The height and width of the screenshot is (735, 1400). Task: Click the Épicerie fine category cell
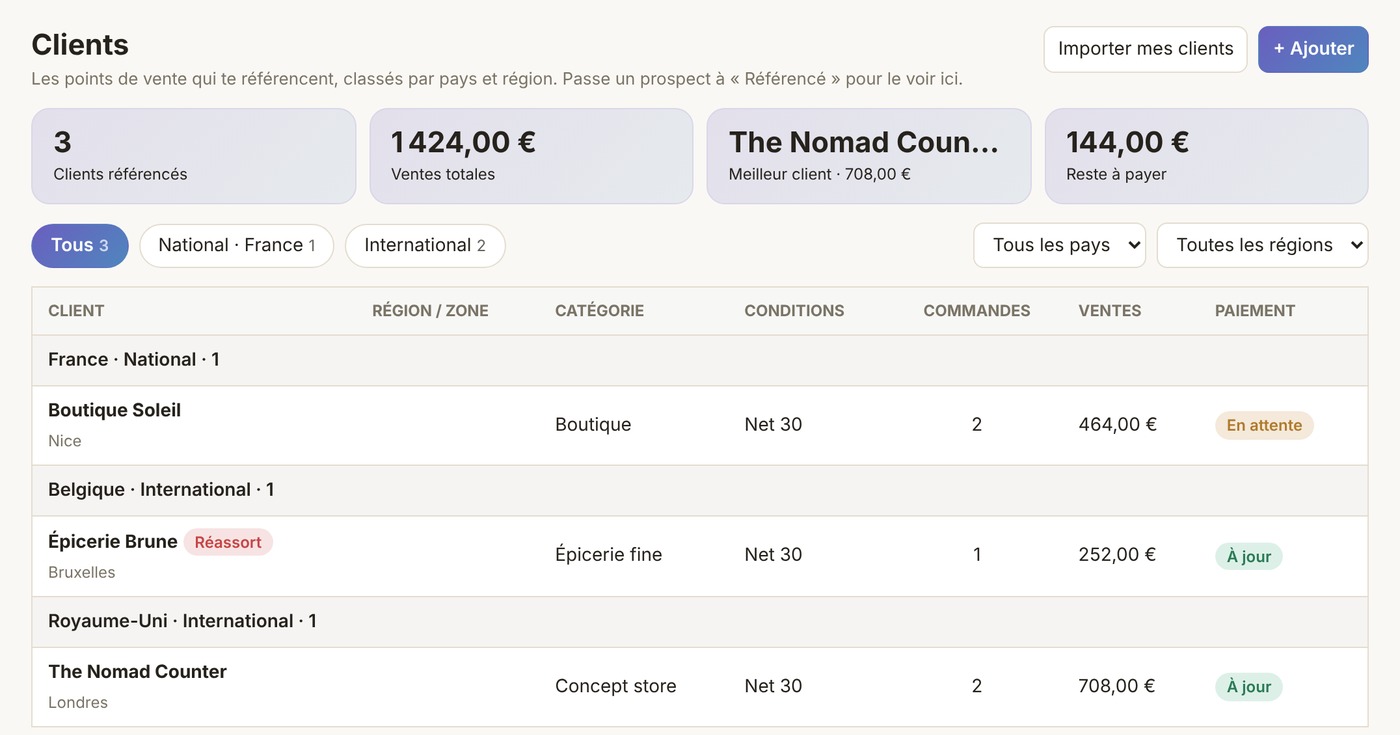pyautogui.click(x=608, y=555)
